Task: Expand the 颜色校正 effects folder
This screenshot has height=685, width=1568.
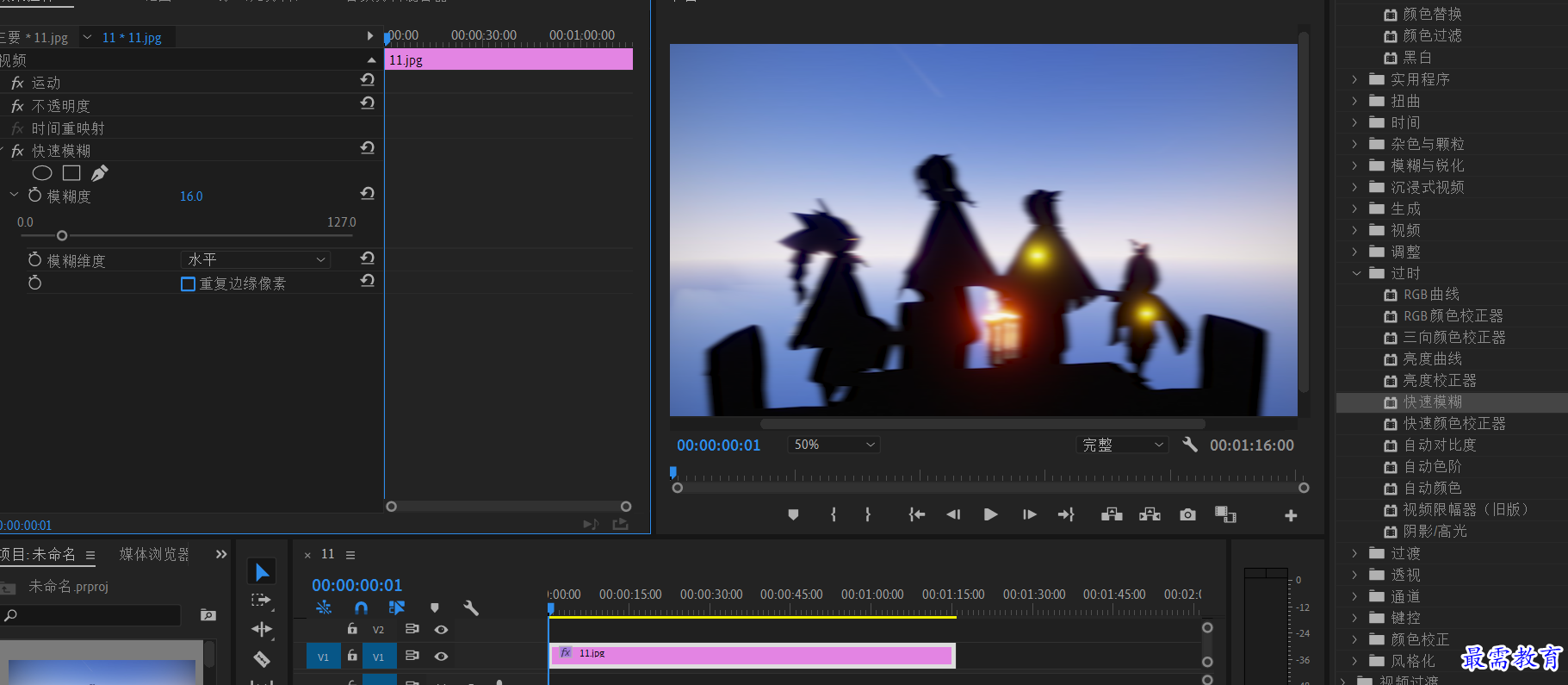Action: [1354, 639]
